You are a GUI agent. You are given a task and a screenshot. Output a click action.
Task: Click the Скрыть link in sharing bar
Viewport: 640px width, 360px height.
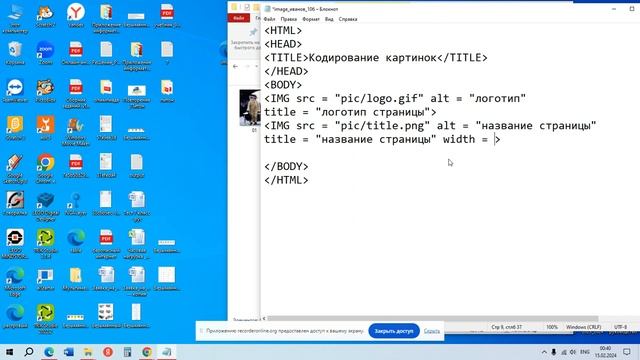click(431, 331)
